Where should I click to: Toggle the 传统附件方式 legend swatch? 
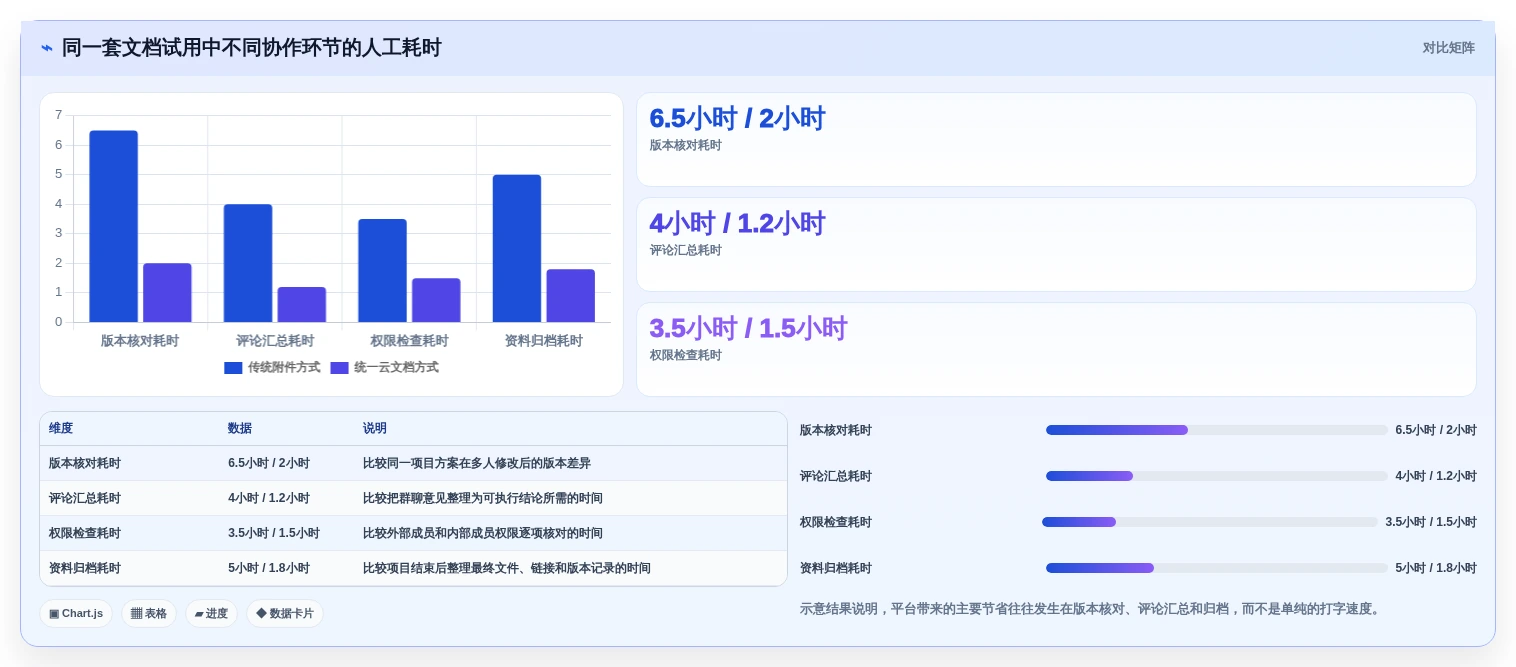pyautogui.click(x=233, y=368)
